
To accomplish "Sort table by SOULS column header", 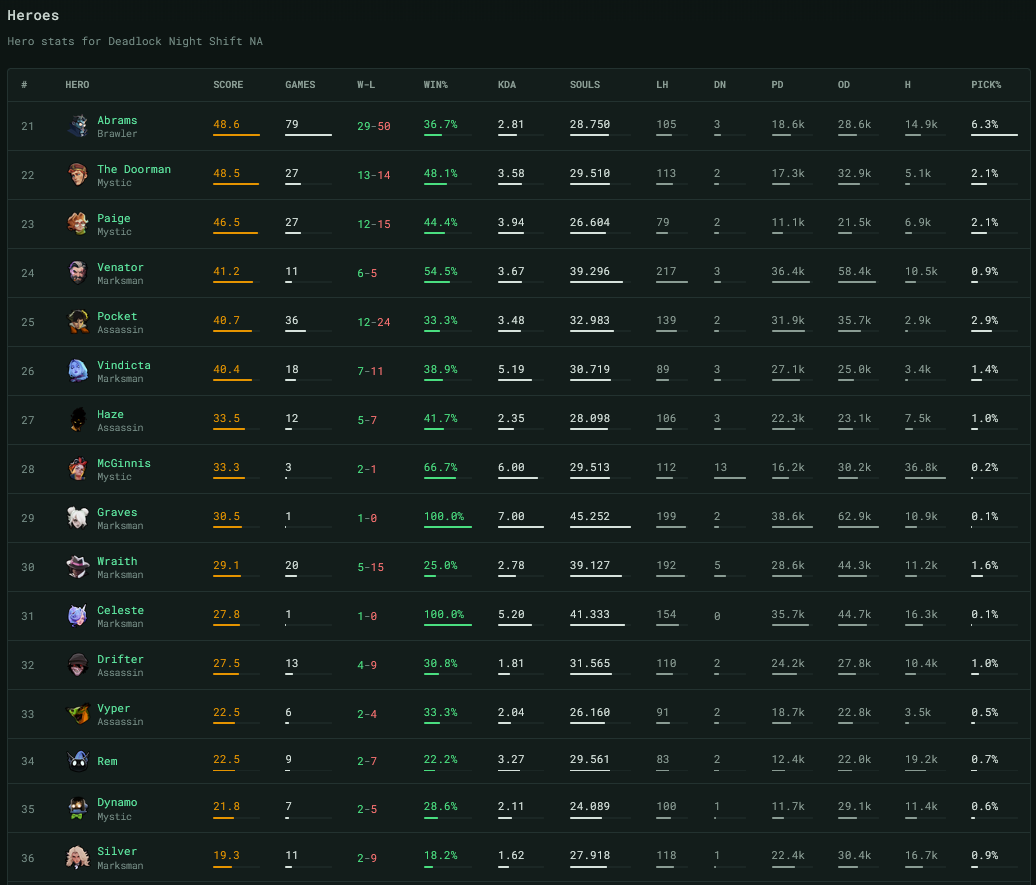I will 585,85.
